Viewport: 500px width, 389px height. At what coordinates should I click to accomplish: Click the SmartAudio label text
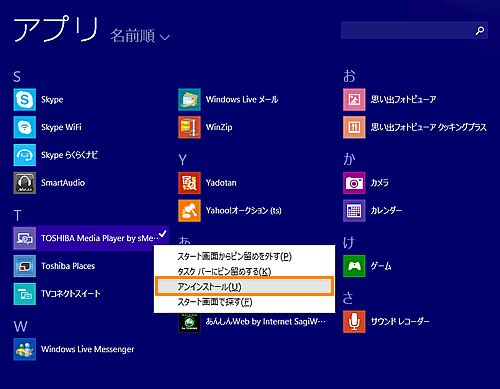point(63,183)
